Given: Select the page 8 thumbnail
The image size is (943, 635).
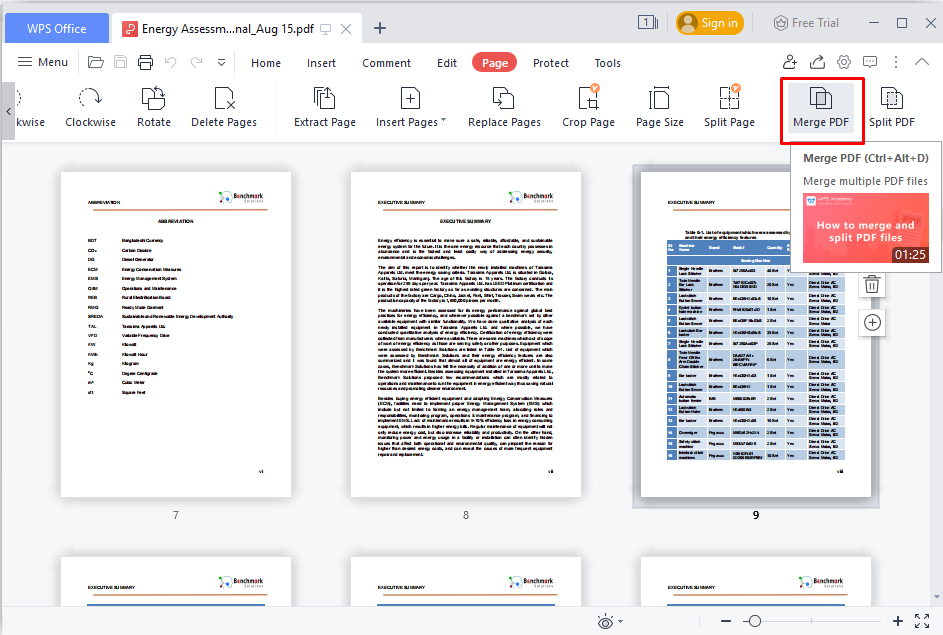Looking at the screenshot, I should click(466, 334).
